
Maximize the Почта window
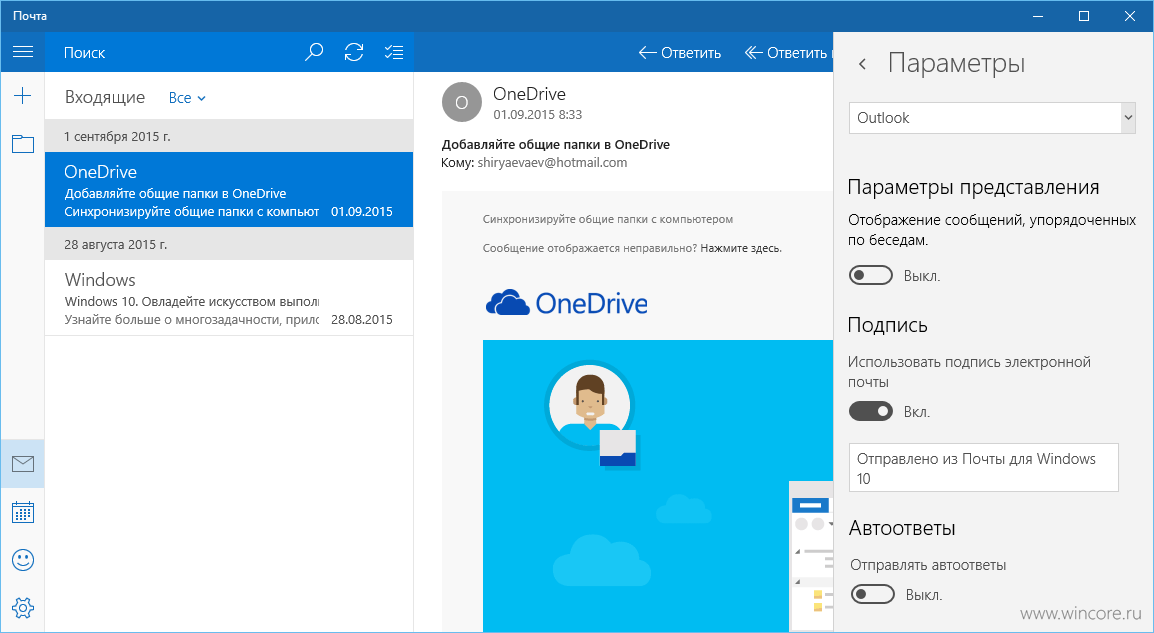click(1084, 16)
